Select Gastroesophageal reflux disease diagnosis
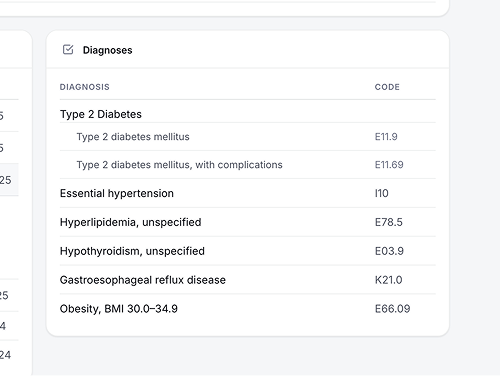 point(248,280)
